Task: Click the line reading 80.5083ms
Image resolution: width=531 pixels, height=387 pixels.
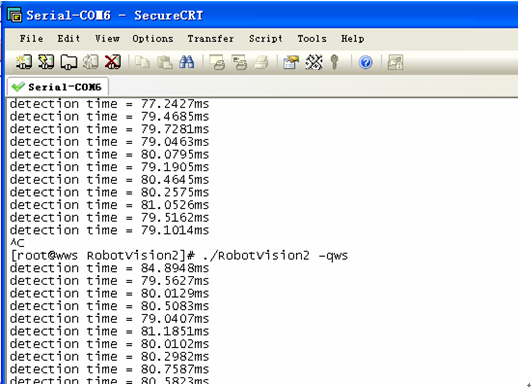Action: [109, 306]
